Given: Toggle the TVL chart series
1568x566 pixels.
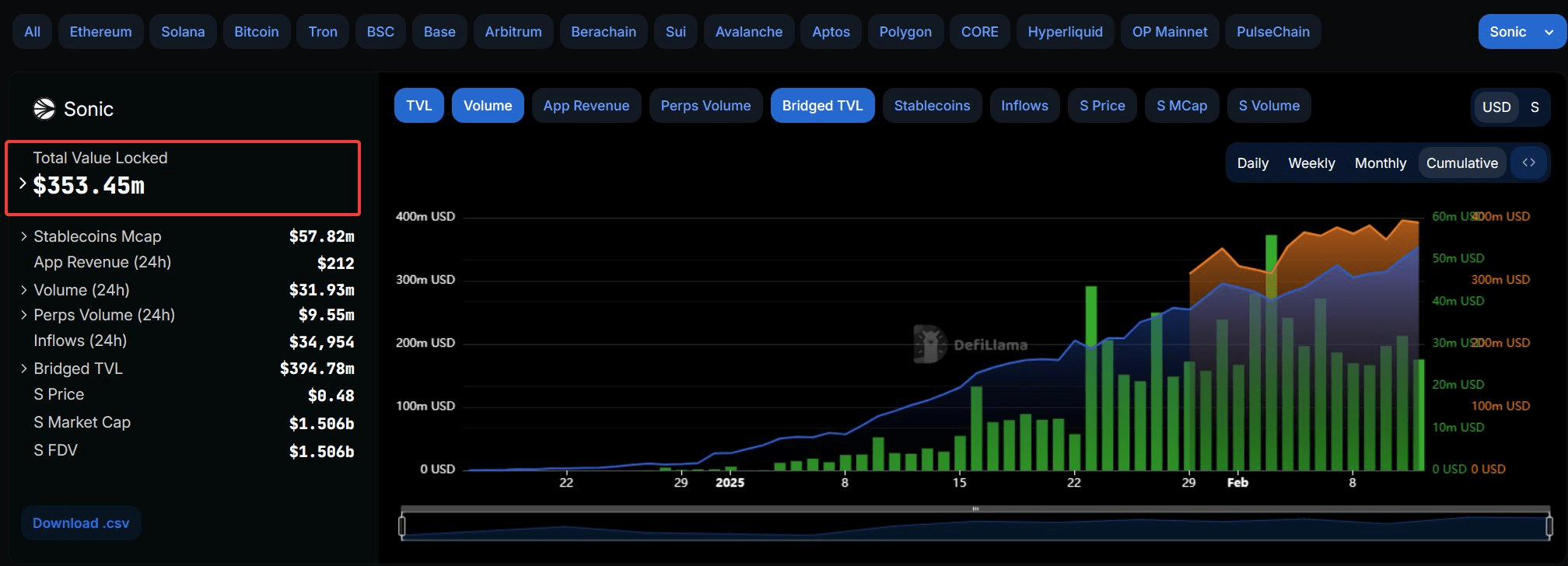Looking at the screenshot, I should 419,106.
